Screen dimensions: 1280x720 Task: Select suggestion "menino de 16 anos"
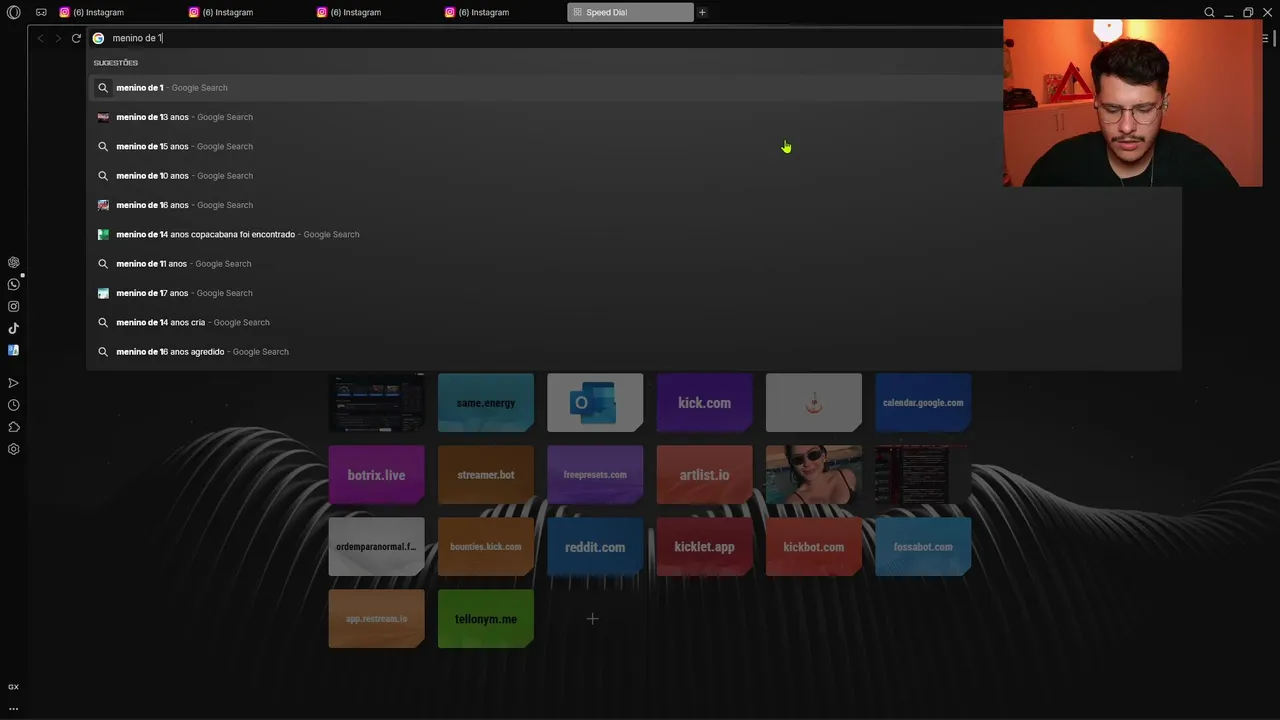[x=634, y=205]
